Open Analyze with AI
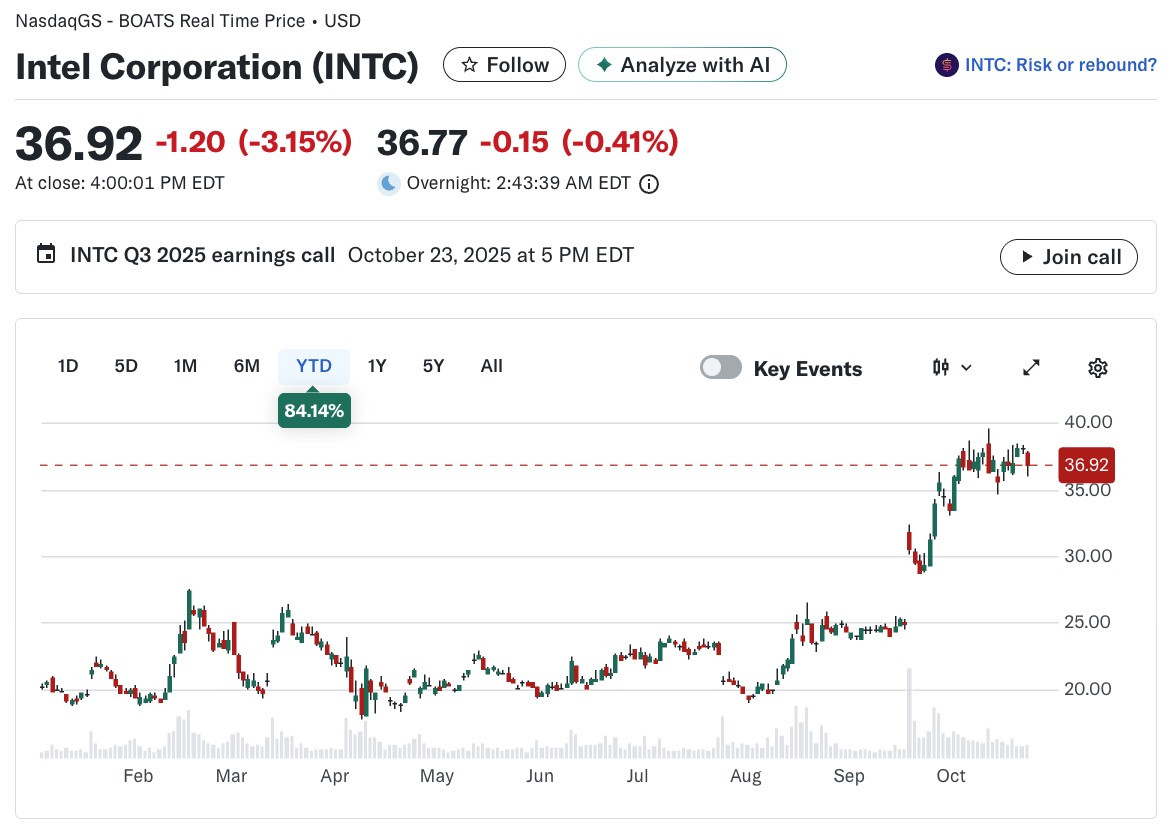Image resolution: width=1174 pixels, height=829 pixels. coord(682,65)
